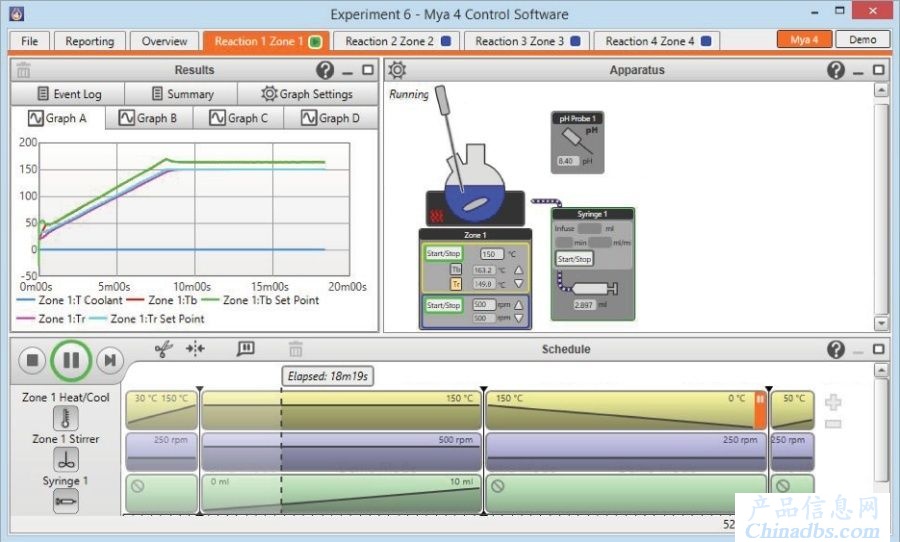Open the File menu
Viewport: 900px width, 542px height.
[29, 41]
